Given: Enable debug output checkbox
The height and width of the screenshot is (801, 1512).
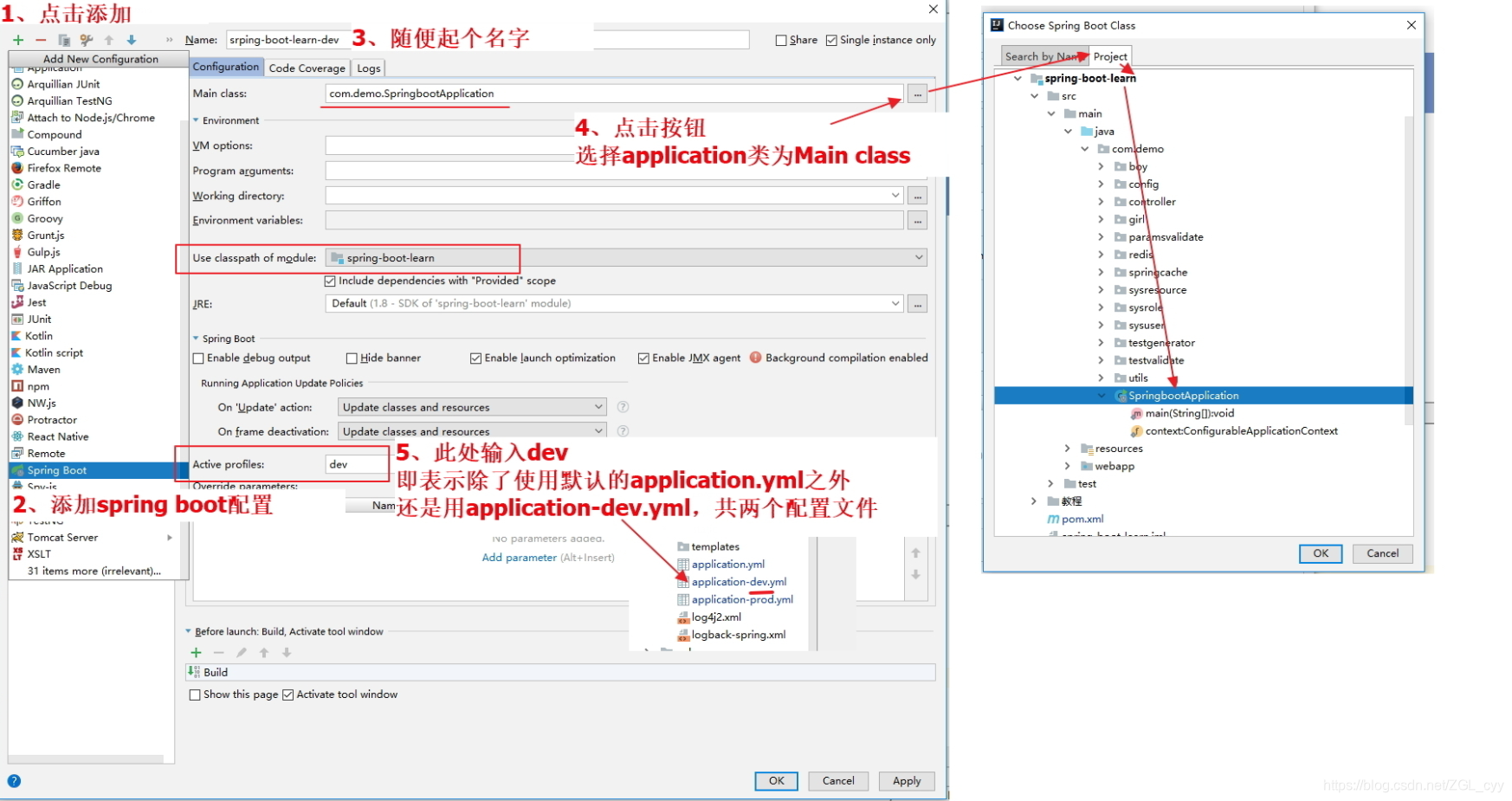Looking at the screenshot, I should [x=198, y=358].
